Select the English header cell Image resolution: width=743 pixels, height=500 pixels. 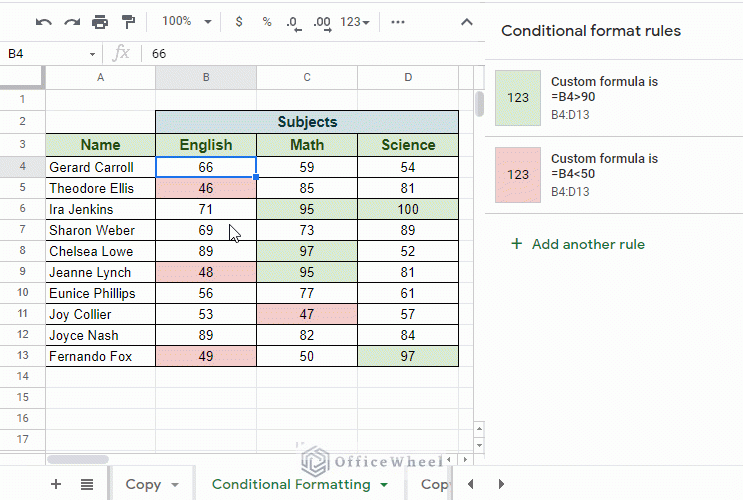206,145
